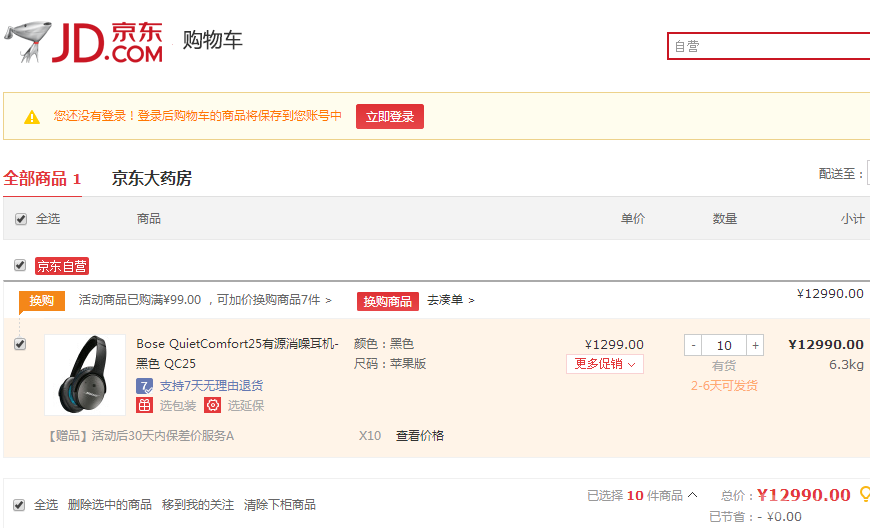Click 移到我的关注 move to favorites
This screenshot has width=870, height=528.
pyautogui.click(x=198, y=505)
